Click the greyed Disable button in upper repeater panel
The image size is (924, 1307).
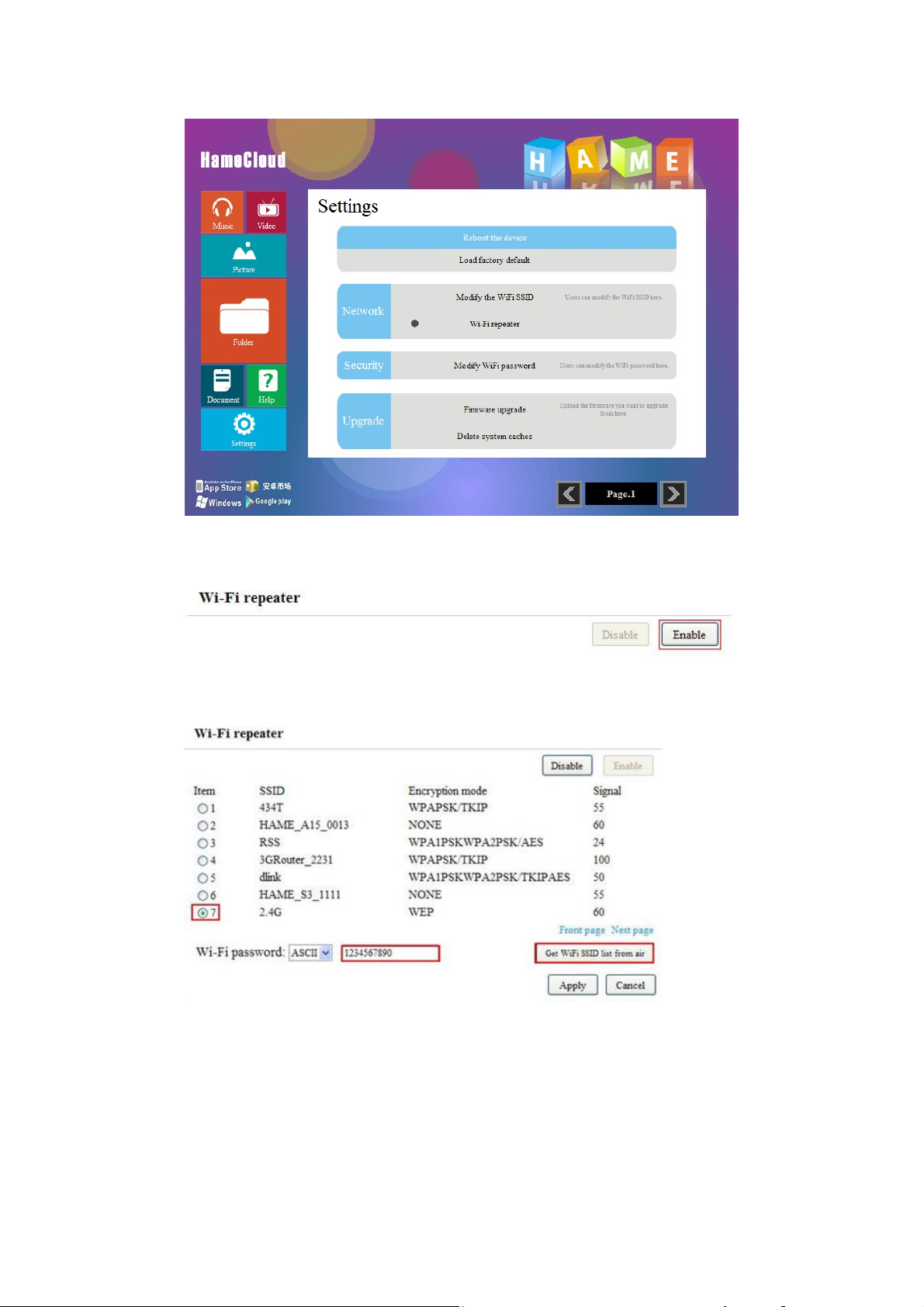620,634
